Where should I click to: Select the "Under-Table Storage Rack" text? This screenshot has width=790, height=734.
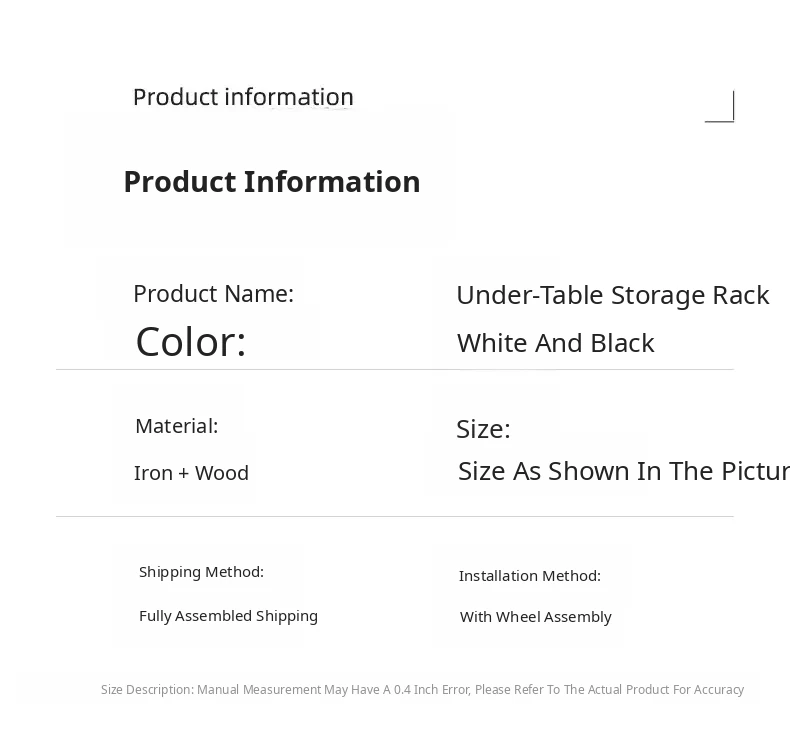point(612,295)
